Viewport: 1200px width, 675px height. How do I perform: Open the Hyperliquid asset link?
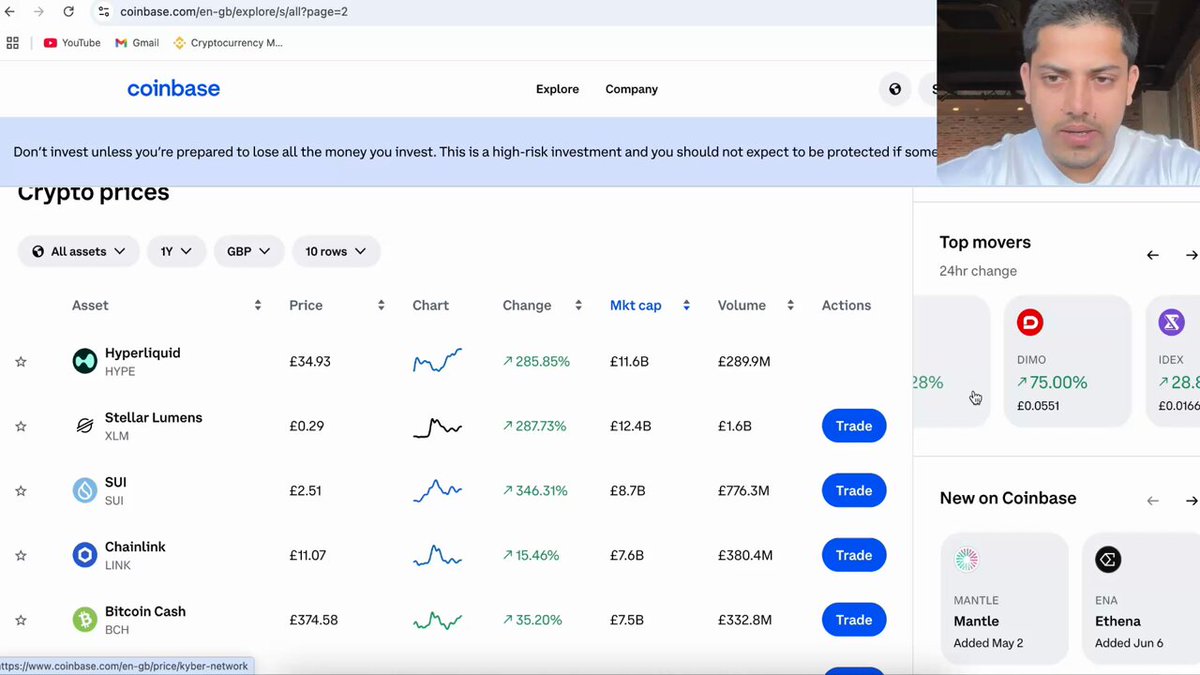pyautogui.click(x=142, y=353)
